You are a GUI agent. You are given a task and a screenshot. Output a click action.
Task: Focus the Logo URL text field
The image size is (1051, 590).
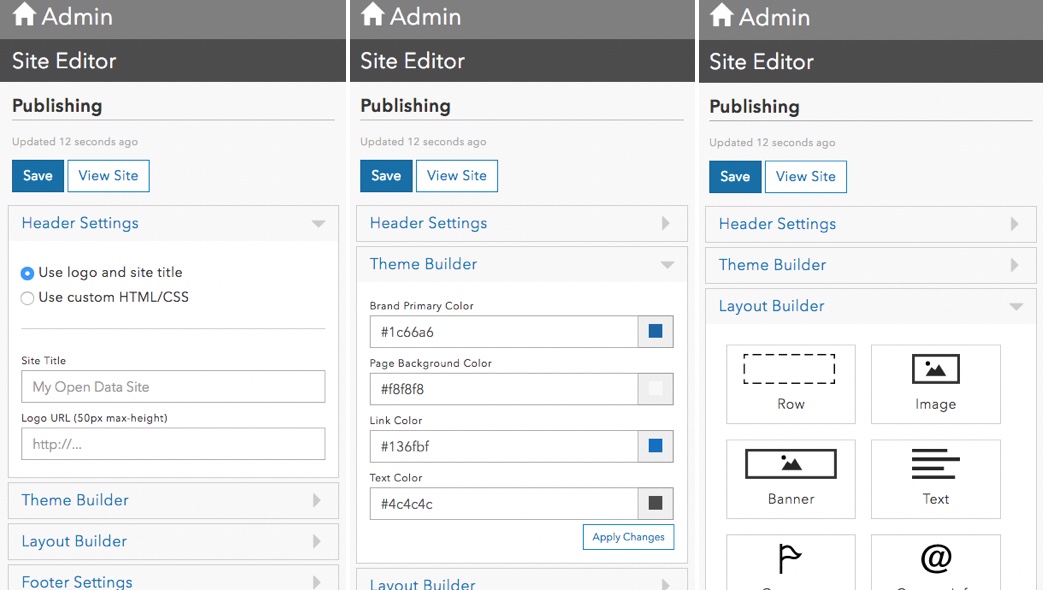173,444
